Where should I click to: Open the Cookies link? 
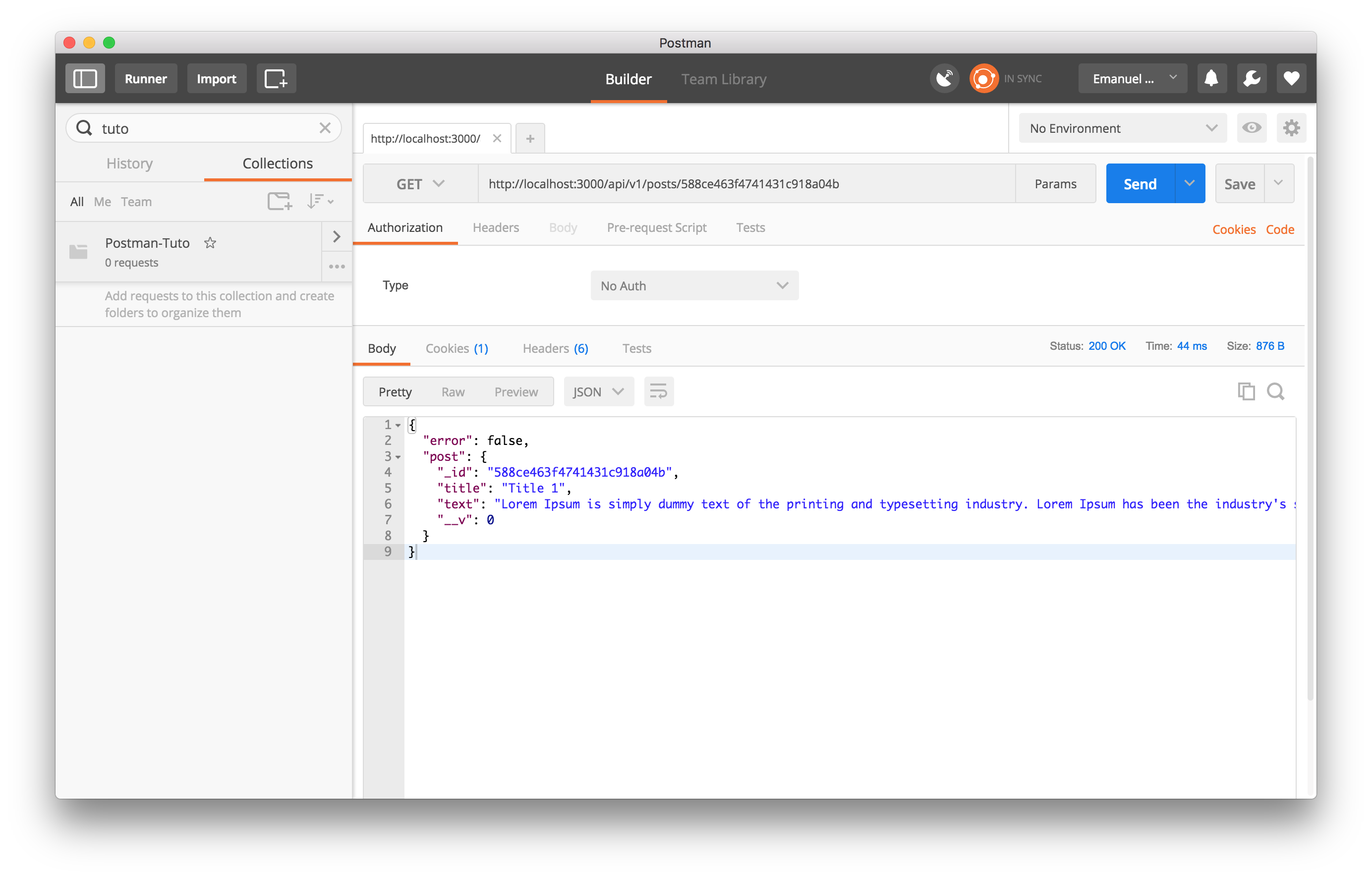click(x=1233, y=229)
